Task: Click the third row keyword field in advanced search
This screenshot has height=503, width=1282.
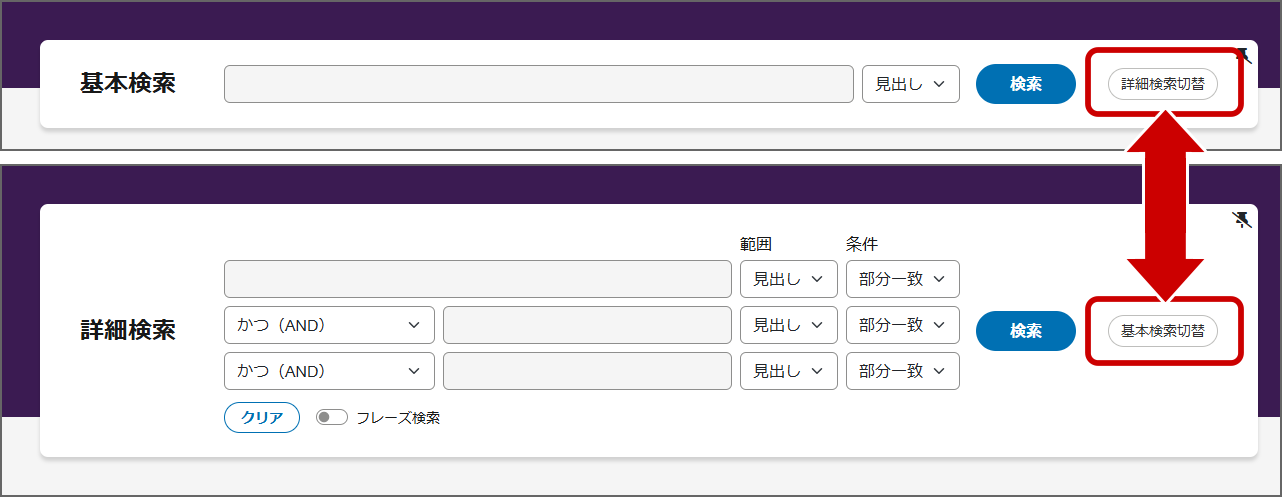Action: tap(587, 371)
